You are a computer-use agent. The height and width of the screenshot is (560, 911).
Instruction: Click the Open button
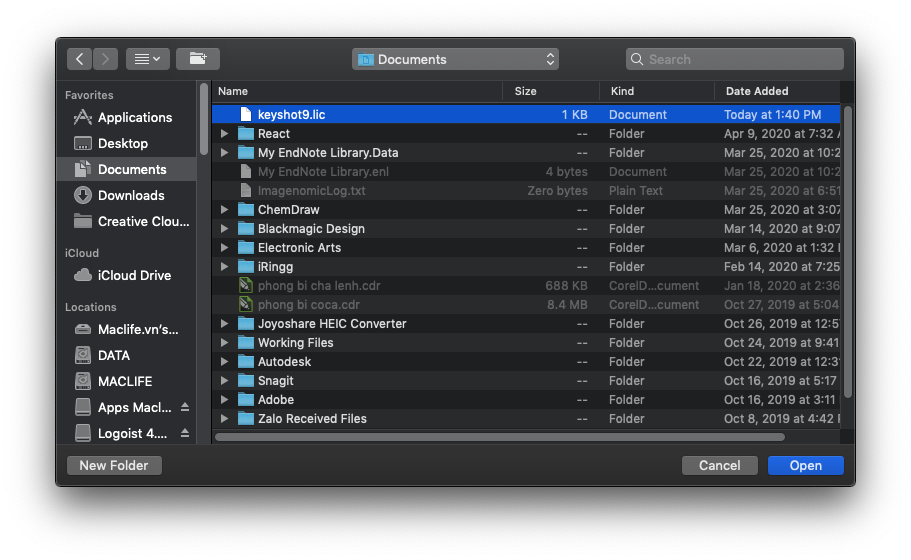pyautogui.click(x=805, y=466)
